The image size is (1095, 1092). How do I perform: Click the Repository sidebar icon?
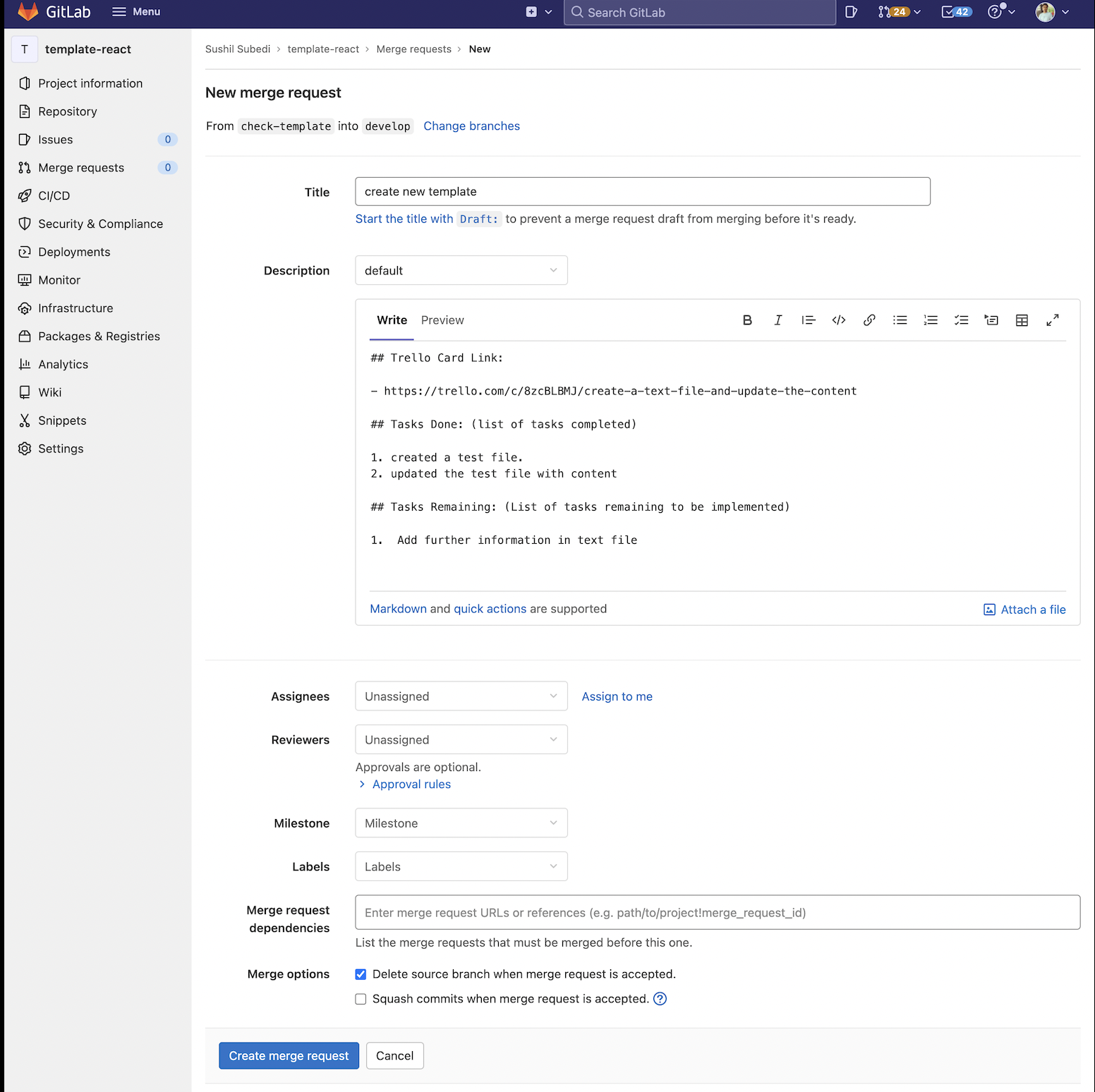[25, 111]
